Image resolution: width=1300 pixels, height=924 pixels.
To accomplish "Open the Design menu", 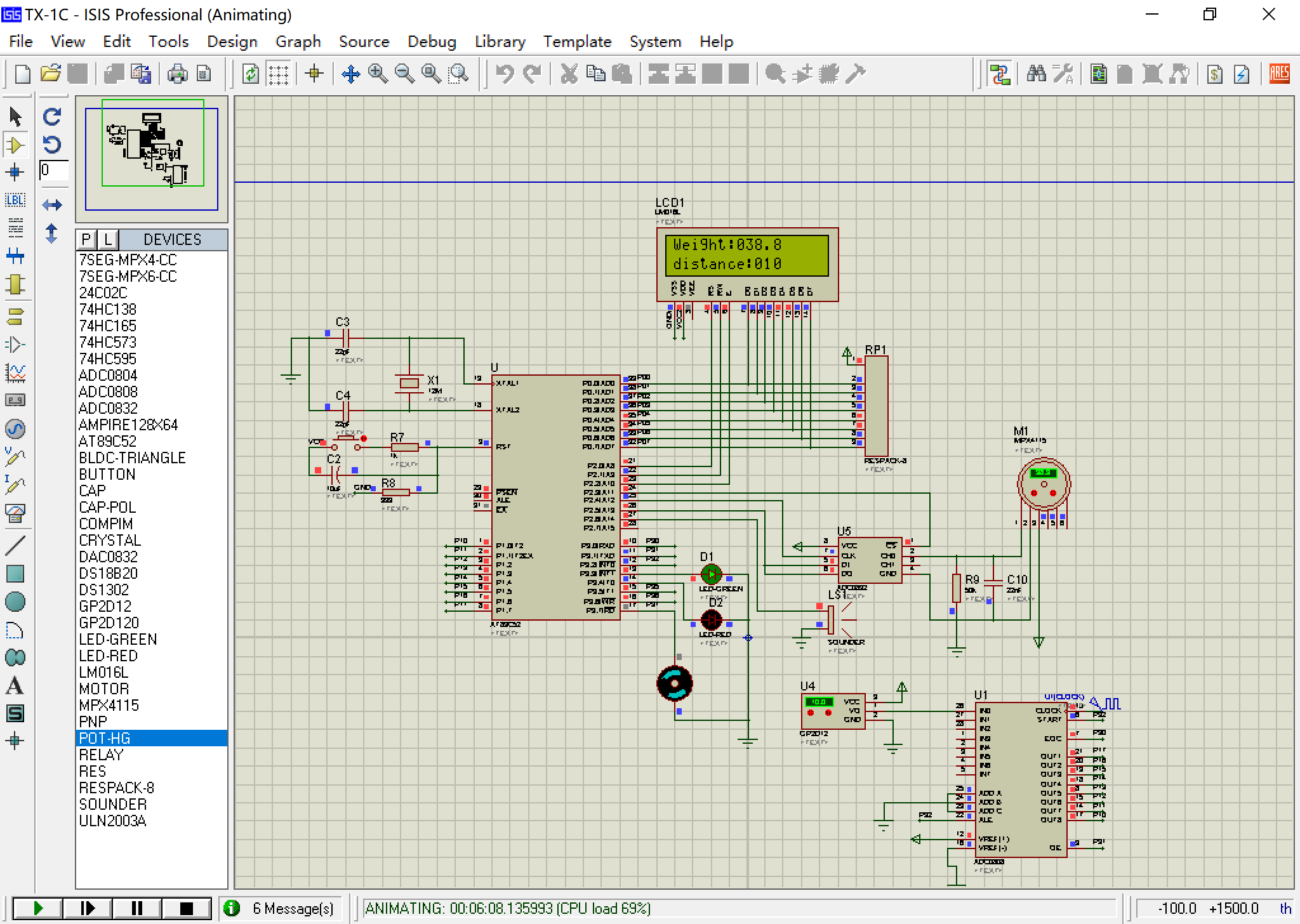I will (232, 42).
